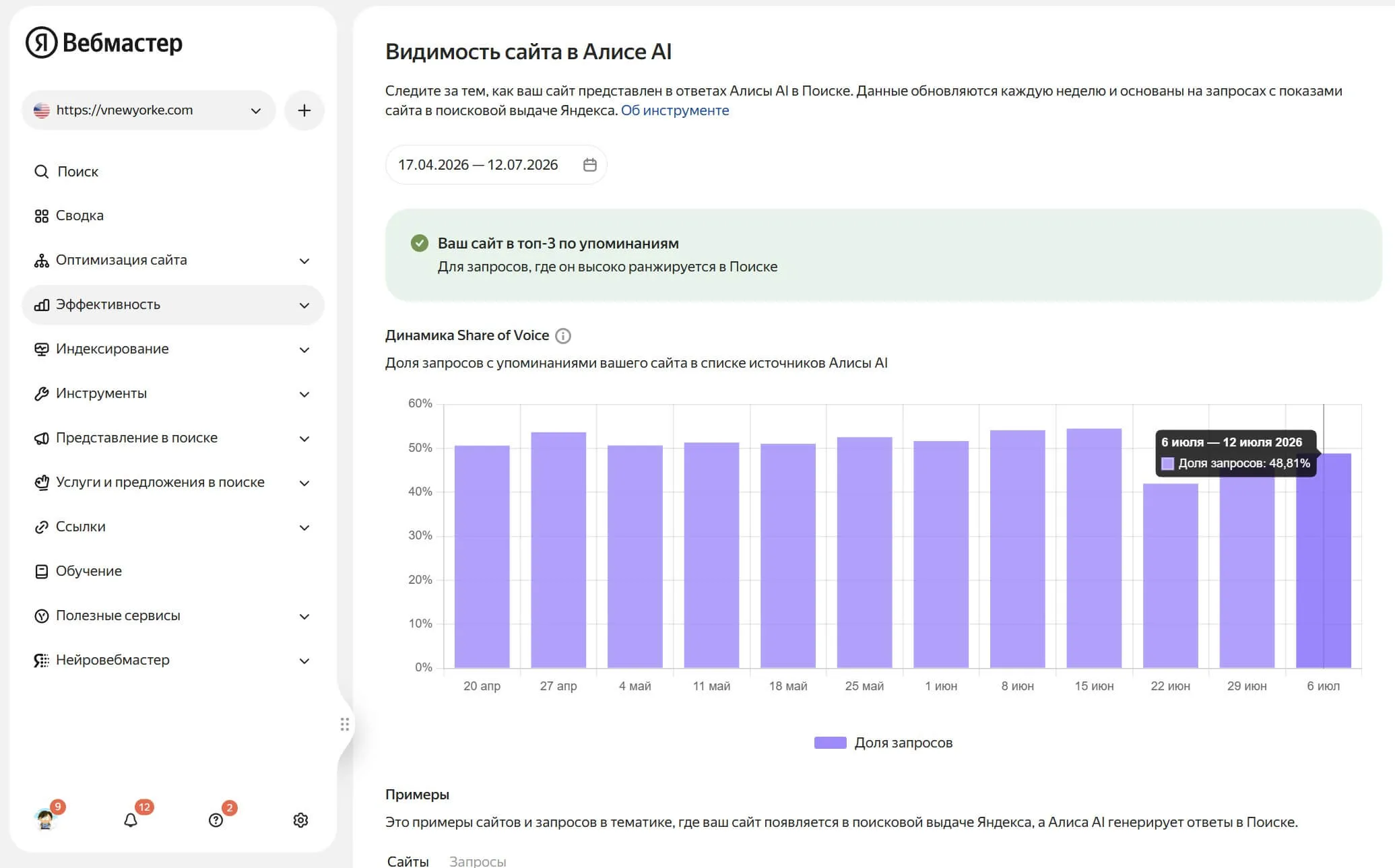Toggle the Доля запросов legend swatch

(x=831, y=743)
